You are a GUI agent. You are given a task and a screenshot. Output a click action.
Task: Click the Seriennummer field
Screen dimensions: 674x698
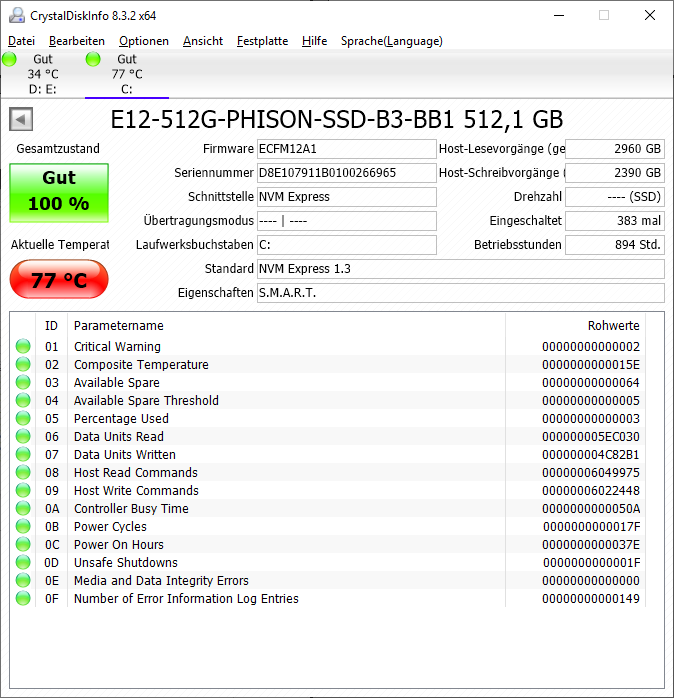pyautogui.click(x=347, y=173)
